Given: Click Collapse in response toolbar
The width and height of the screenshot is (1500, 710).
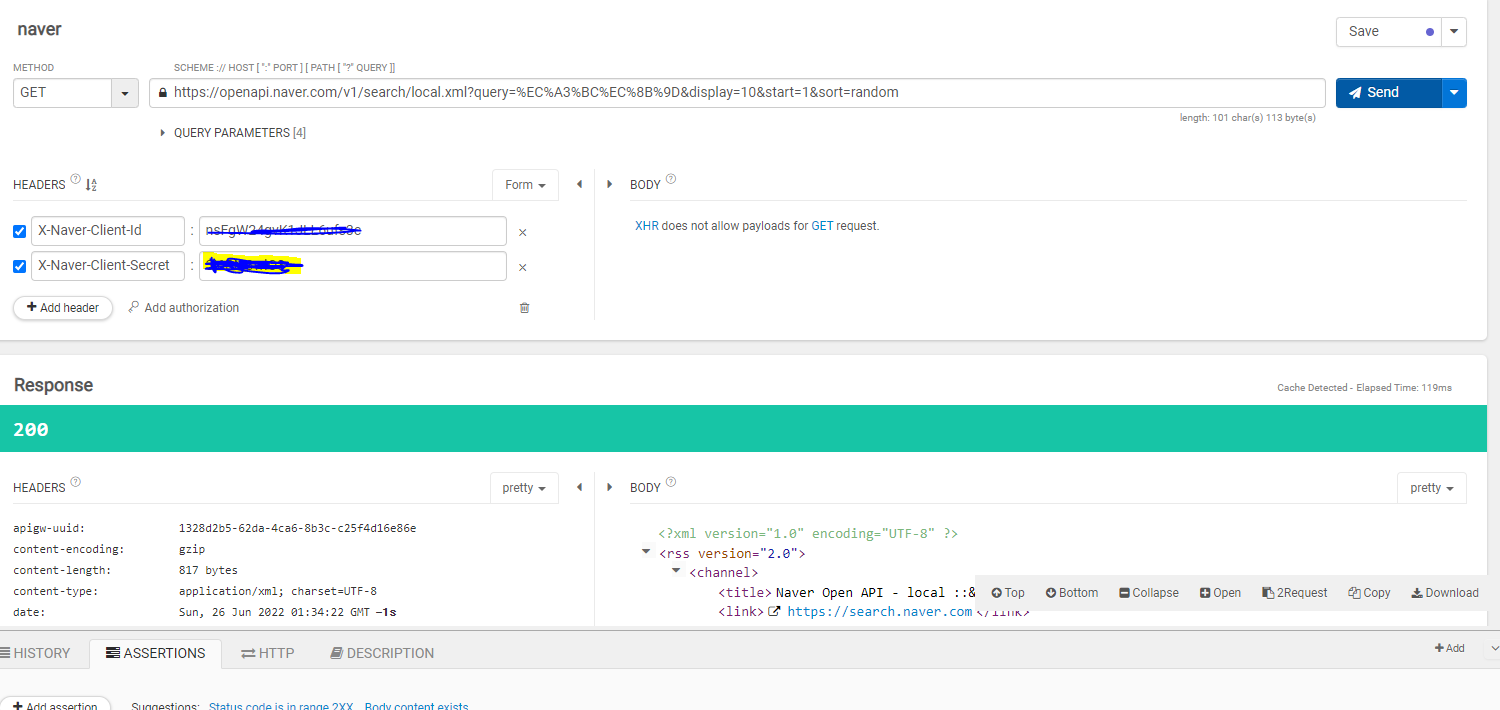Looking at the screenshot, I should point(1149,593).
